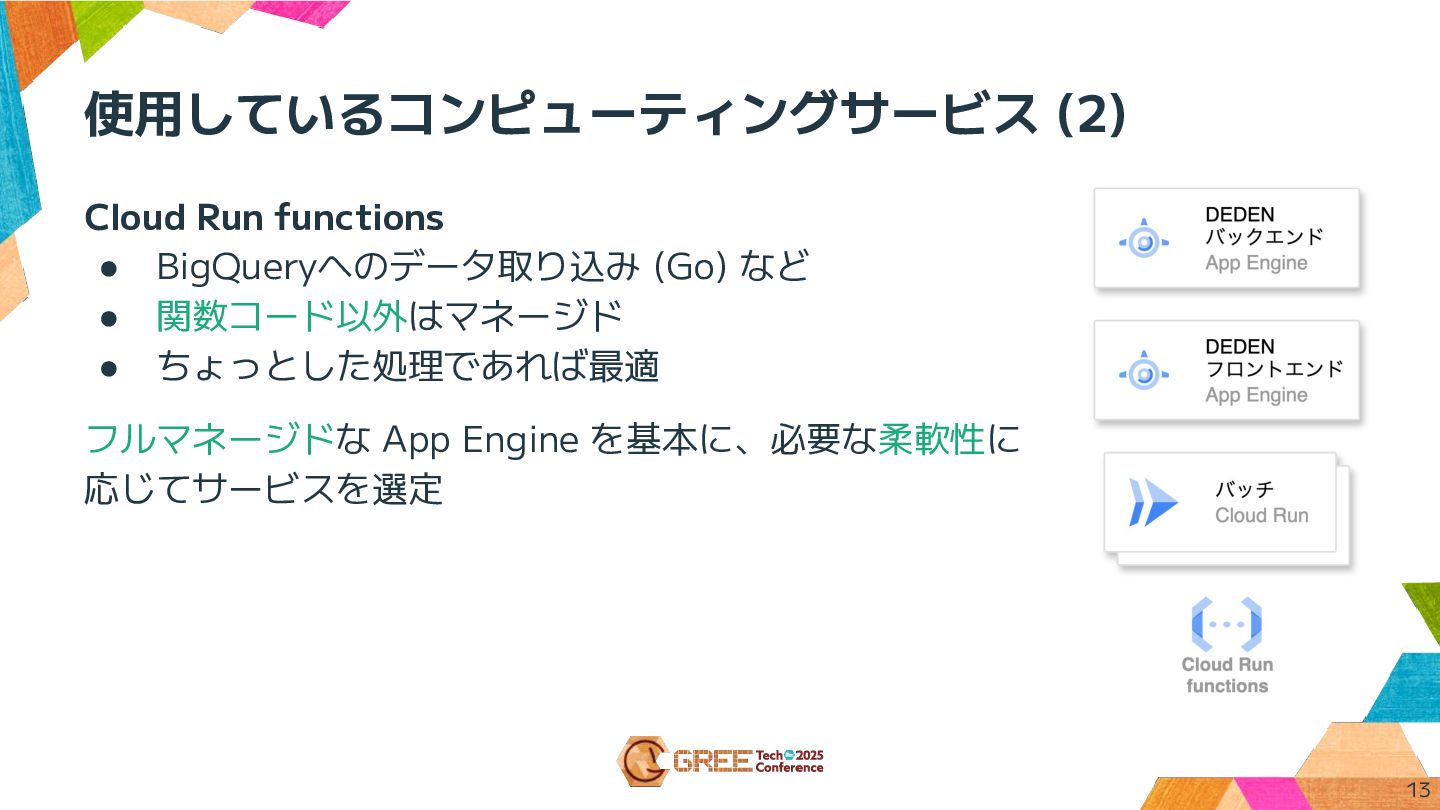Click the 'Cloud Run functions' bold heading
1440x810 pixels.
pos(264,217)
